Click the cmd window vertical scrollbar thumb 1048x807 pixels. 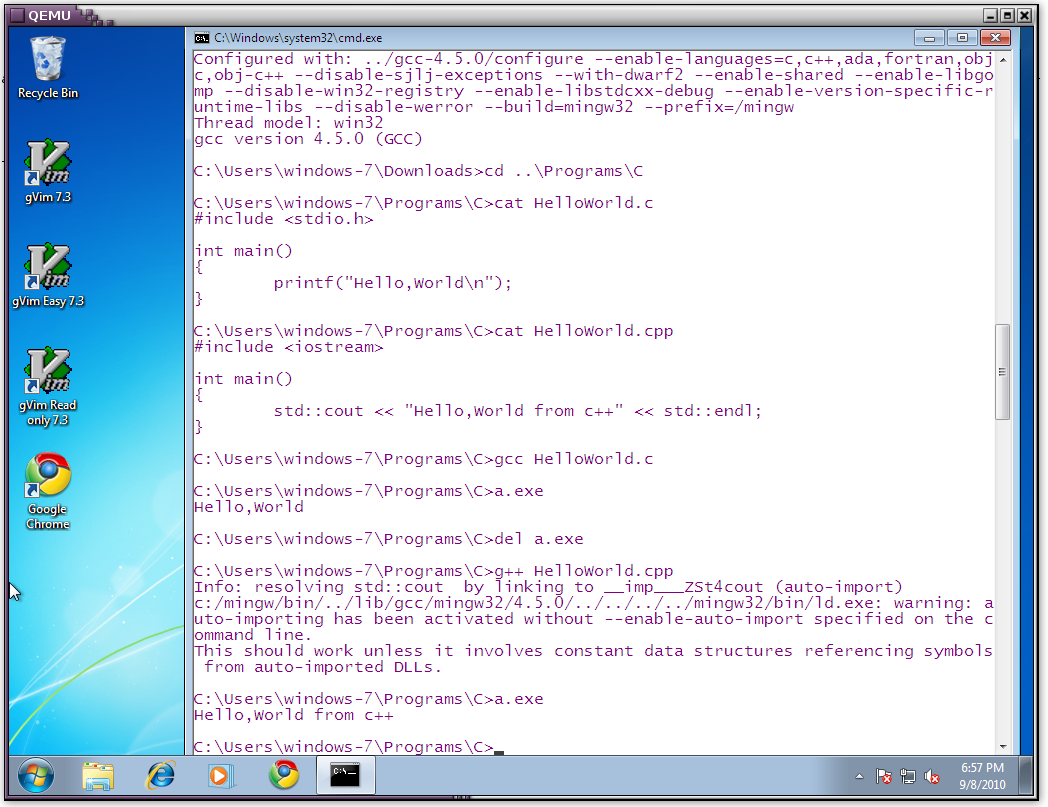click(1002, 372)
